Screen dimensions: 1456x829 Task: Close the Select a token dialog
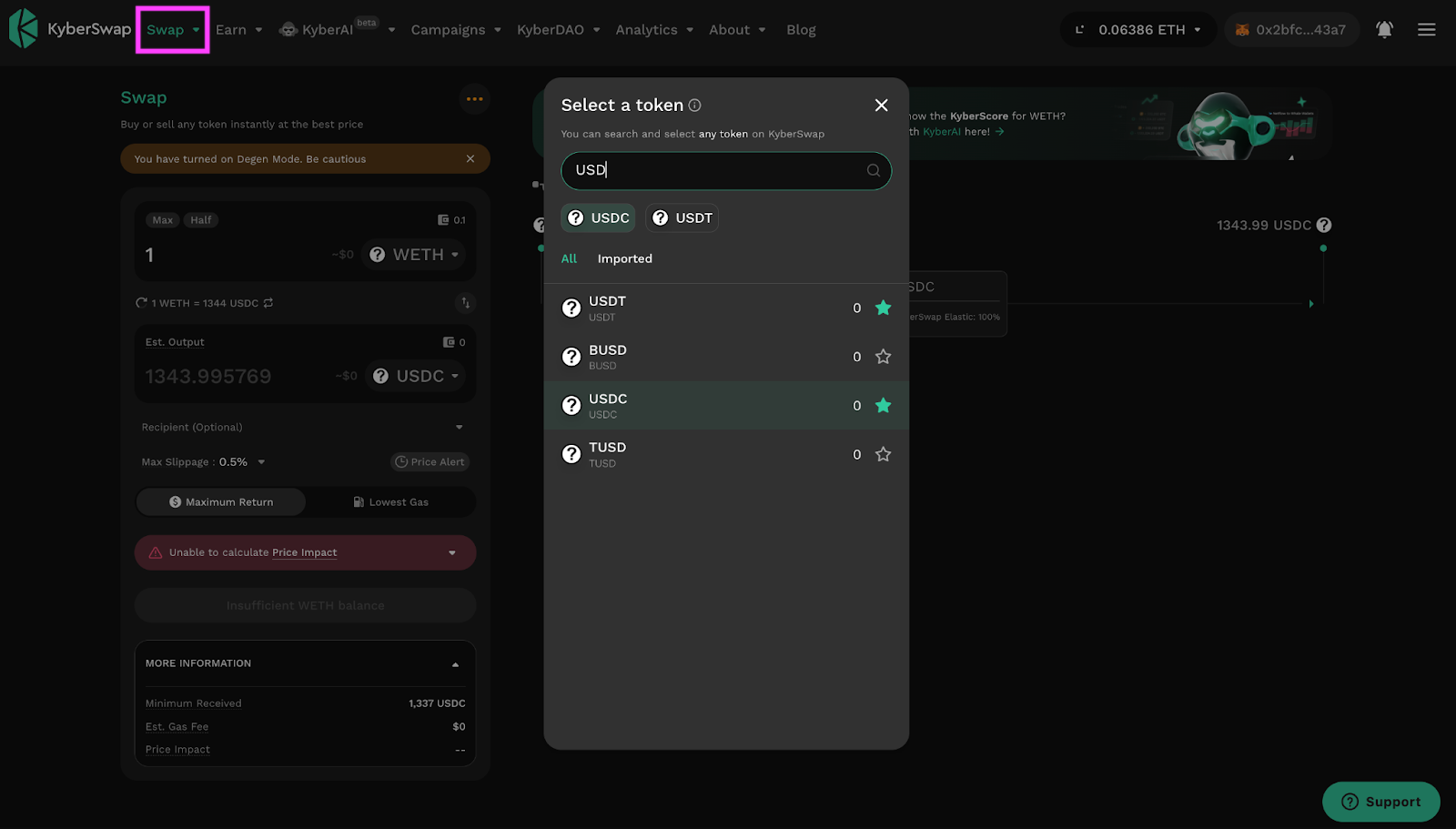[x=881, y=106]
